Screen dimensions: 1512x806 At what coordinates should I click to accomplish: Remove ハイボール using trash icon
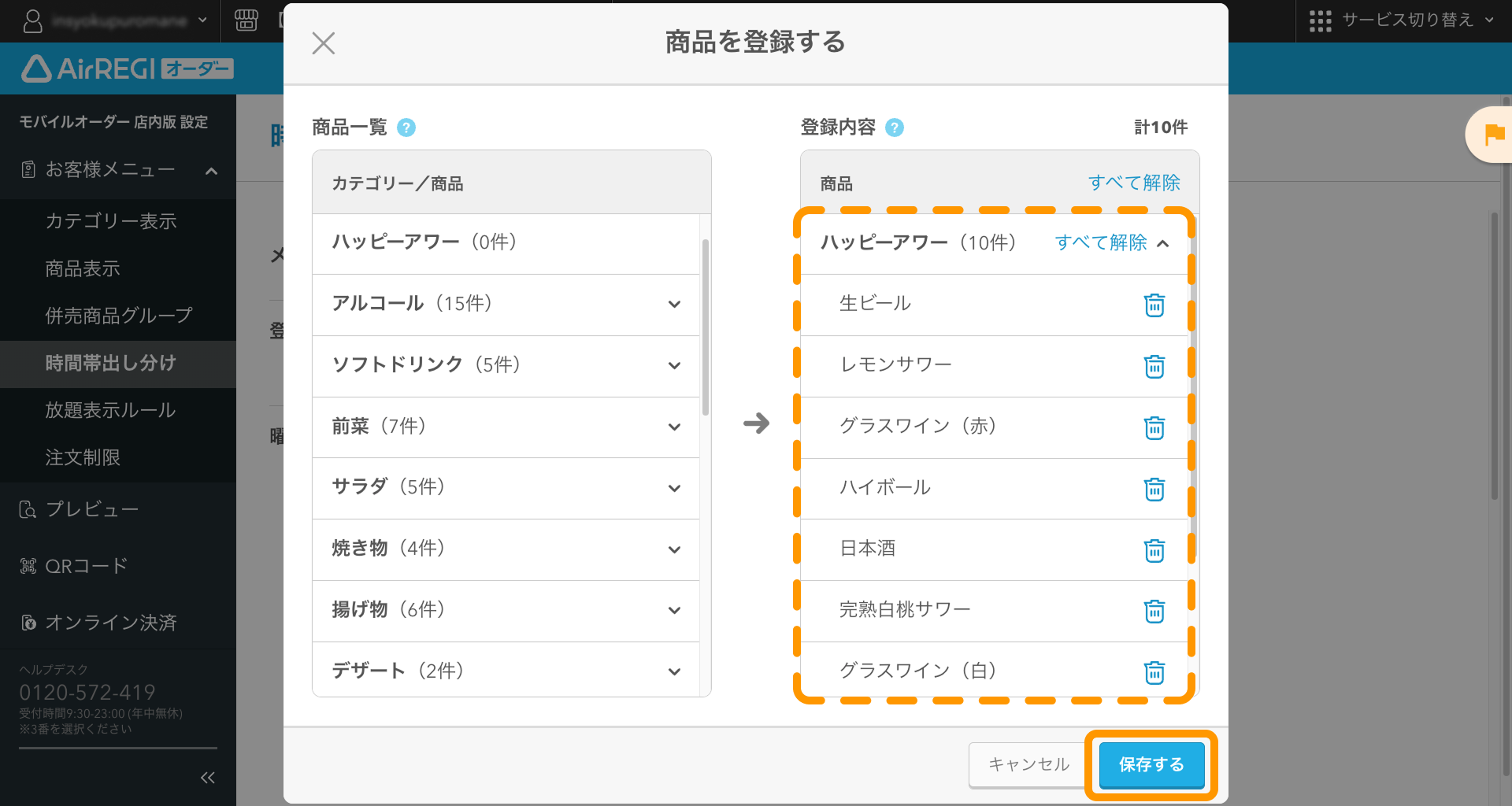[x=1154, y=489]
